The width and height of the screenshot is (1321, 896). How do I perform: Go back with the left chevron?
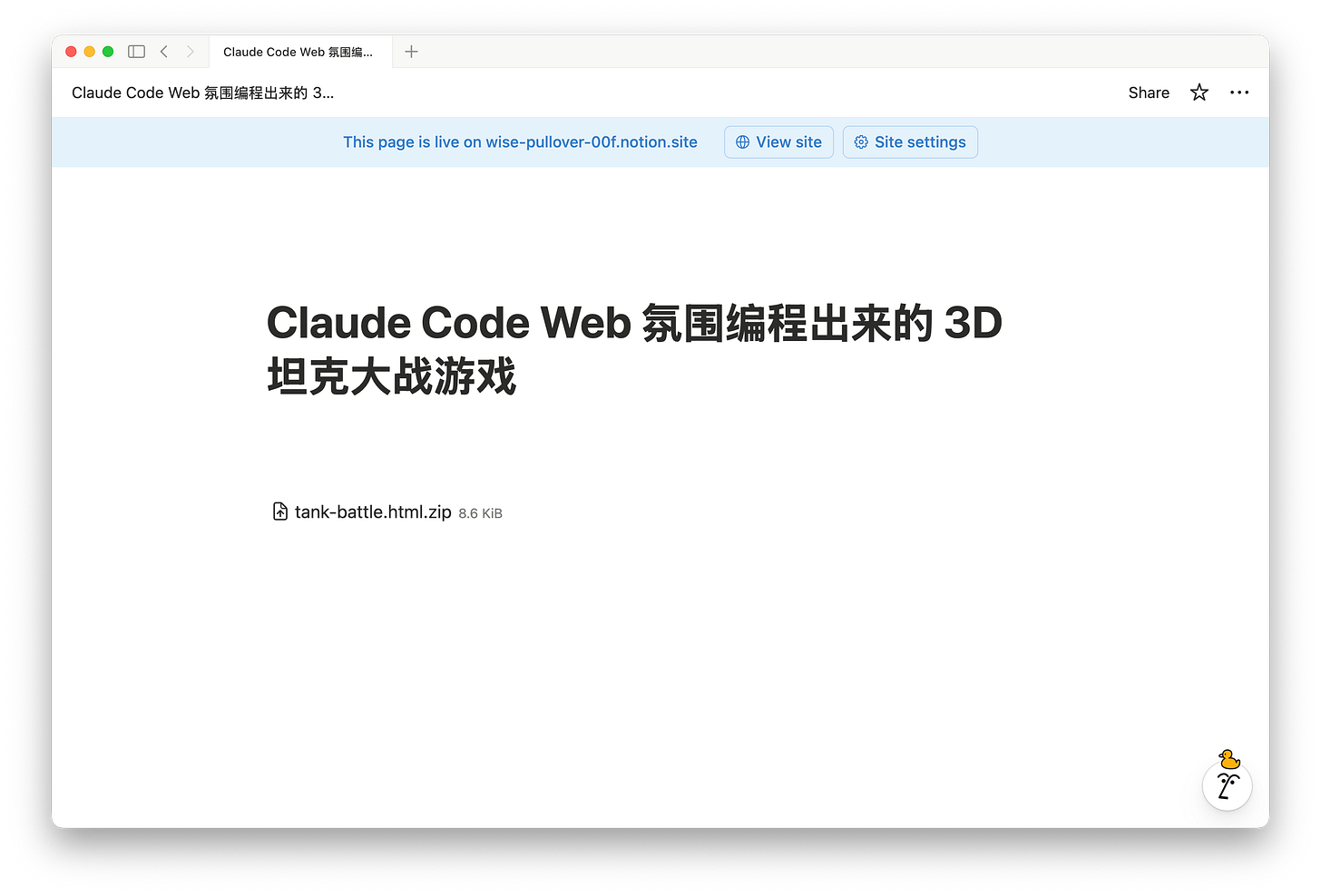point(164,52)
